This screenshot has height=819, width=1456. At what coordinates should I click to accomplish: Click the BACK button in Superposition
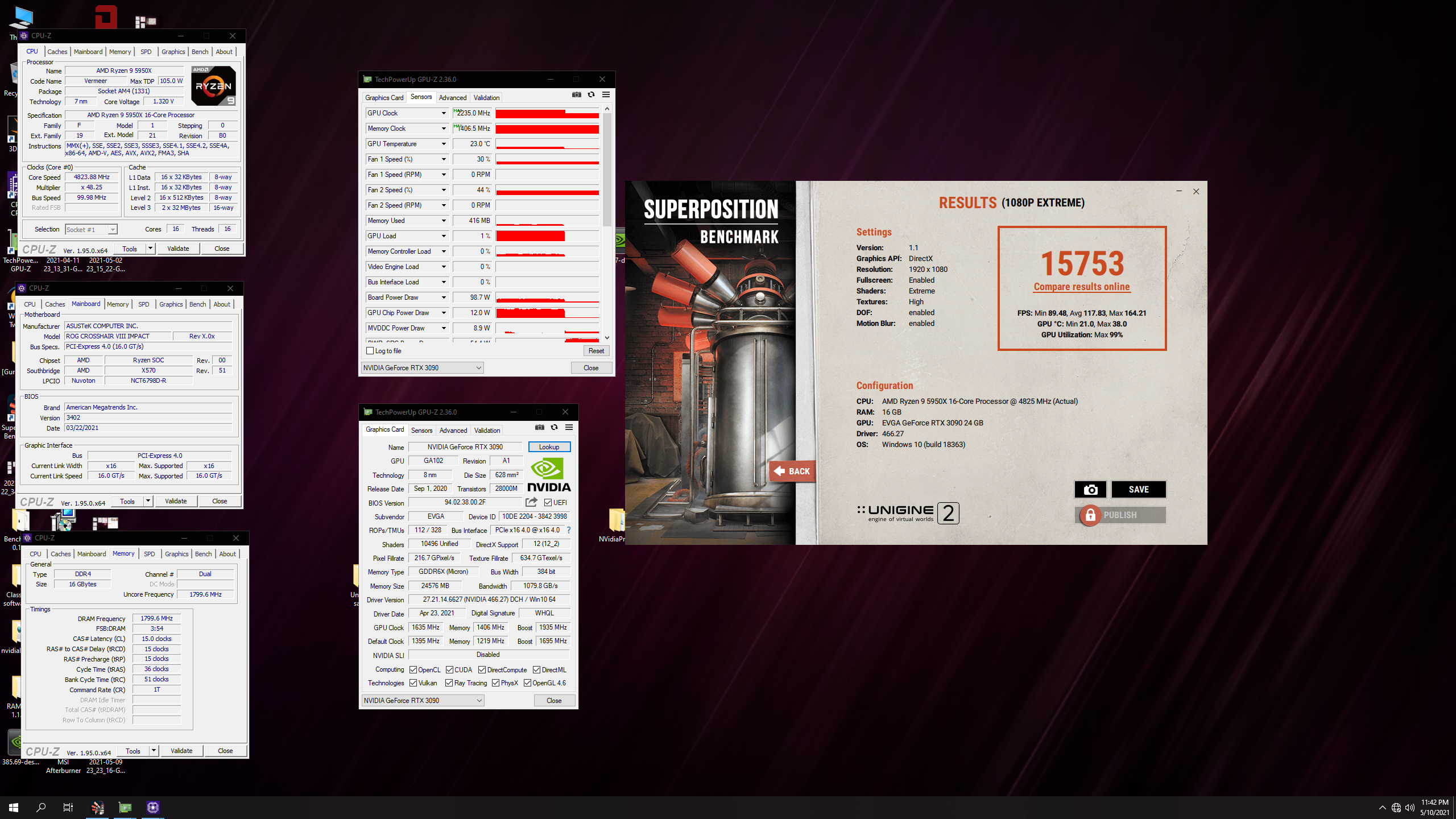792,471
